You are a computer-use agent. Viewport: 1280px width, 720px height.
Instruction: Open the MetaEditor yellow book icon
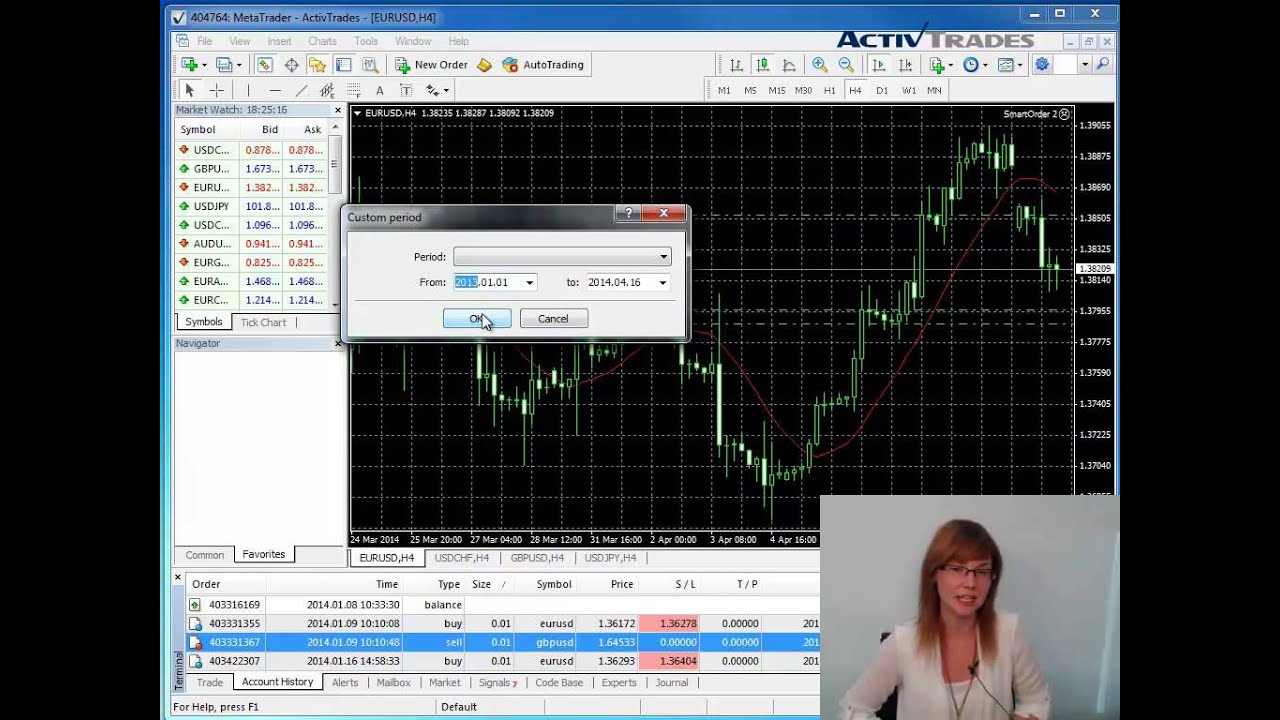tap(484, 64)
